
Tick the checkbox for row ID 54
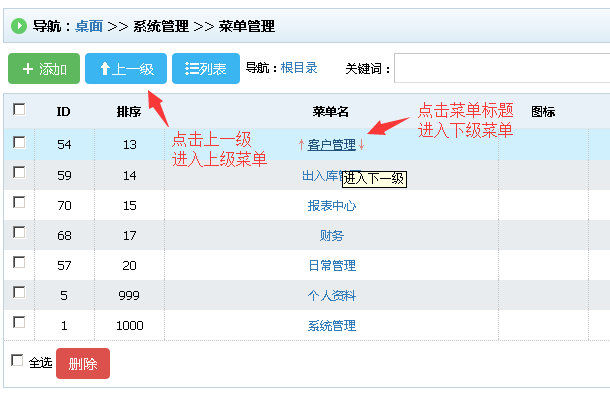click(x=19, y=143)
